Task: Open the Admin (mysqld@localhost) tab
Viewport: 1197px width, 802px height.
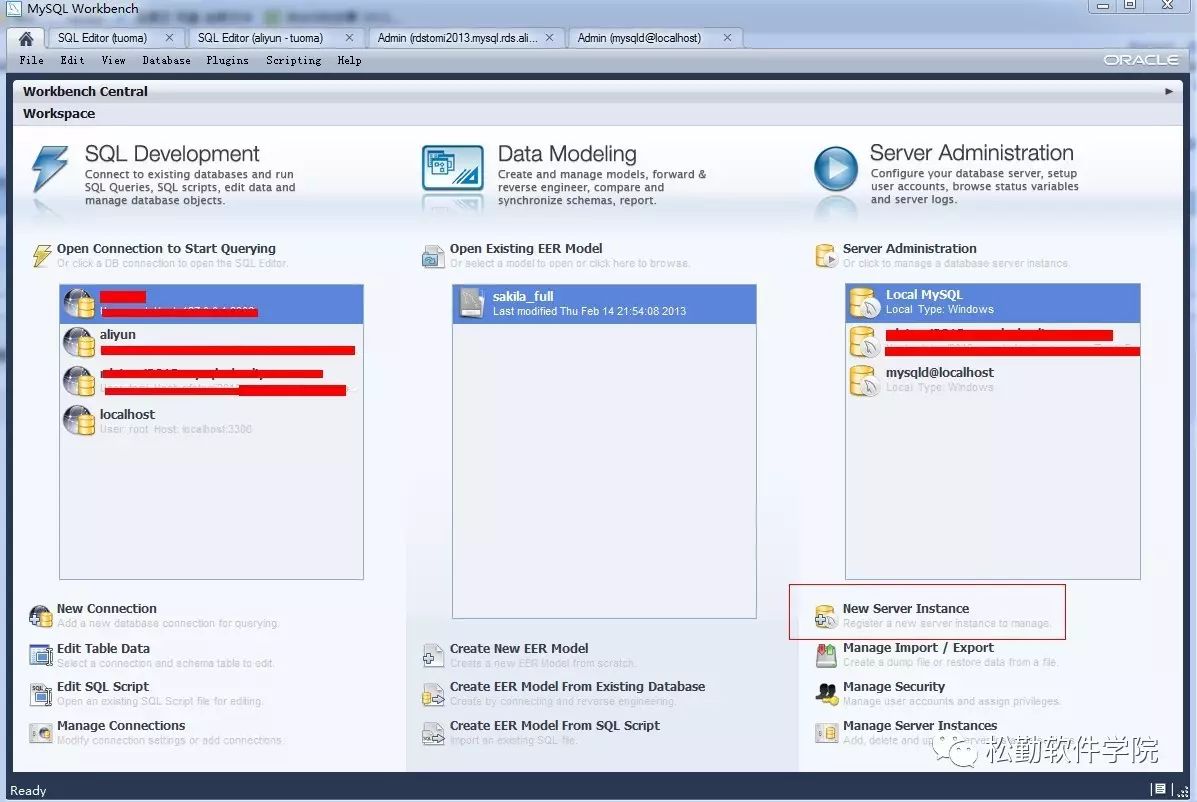Action: (x=639, y=37)
